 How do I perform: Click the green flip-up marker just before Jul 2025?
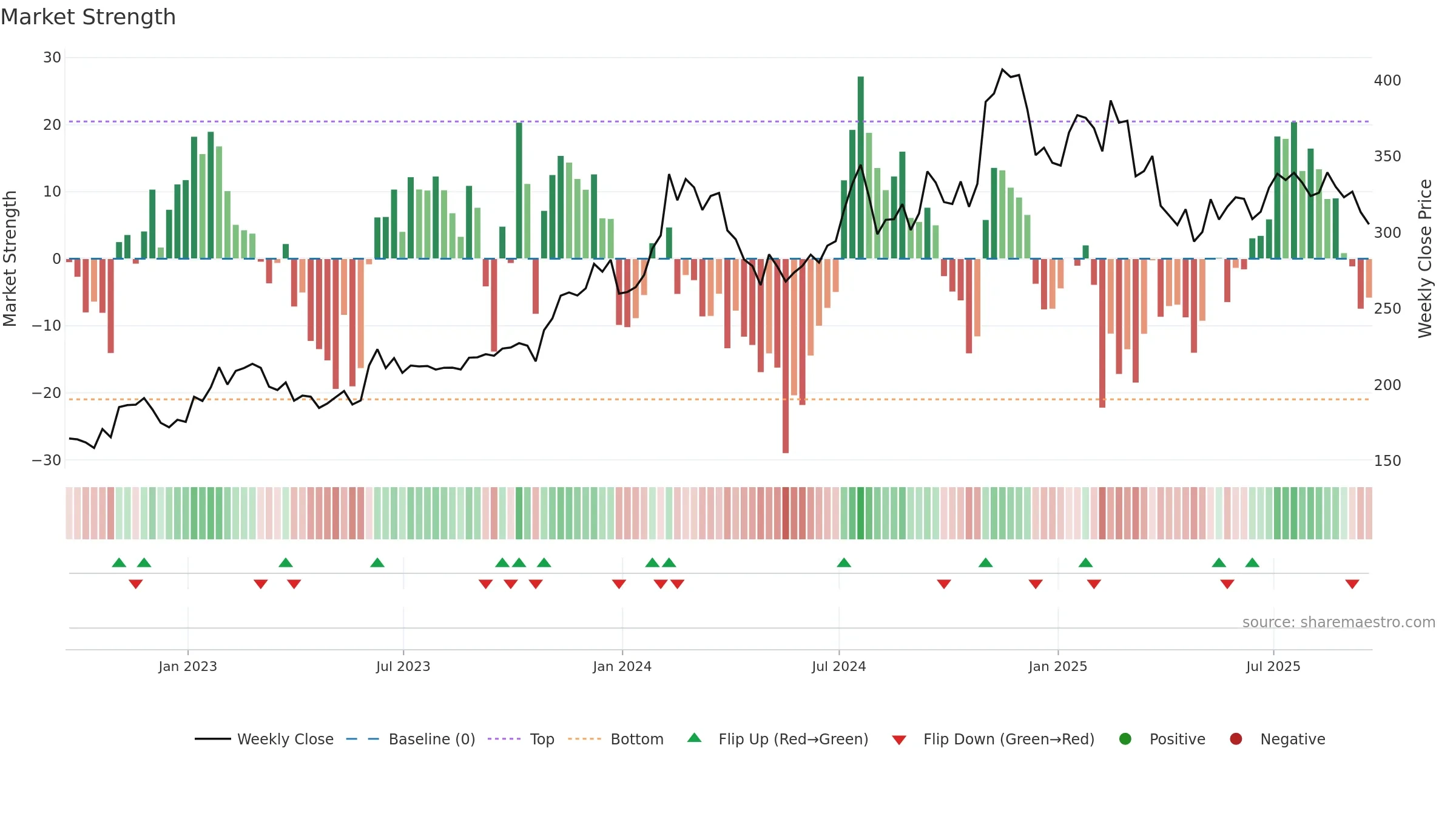pos(1252,562)
